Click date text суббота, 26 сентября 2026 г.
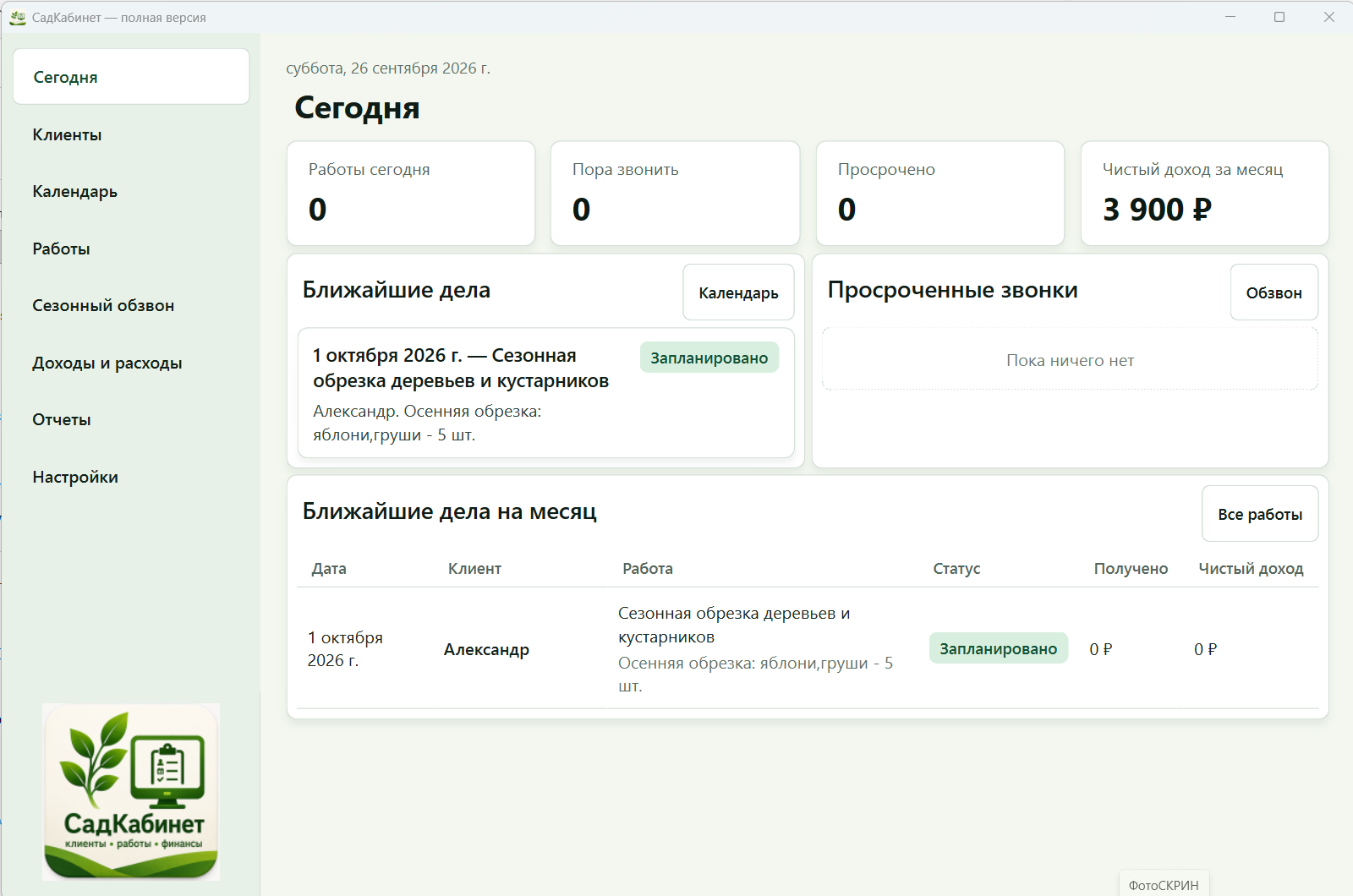 tap(388, 68)
